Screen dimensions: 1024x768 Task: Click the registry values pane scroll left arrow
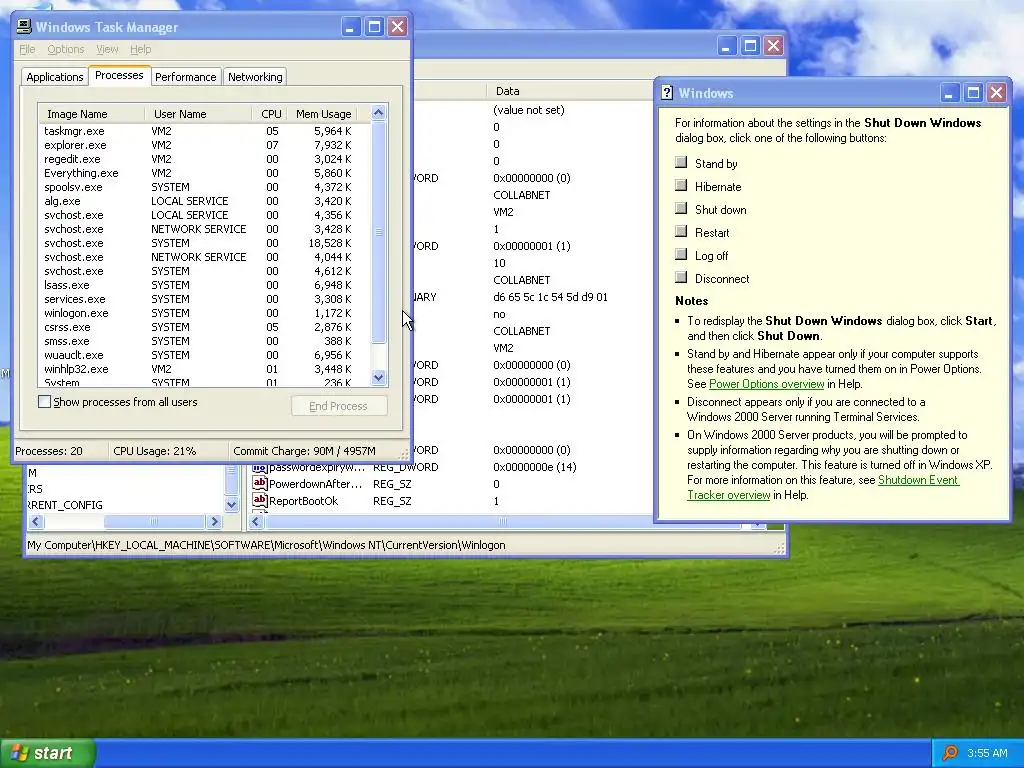256,521
